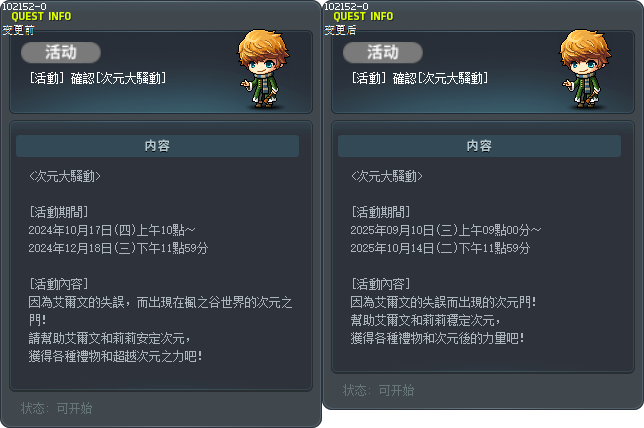The height and width of the screenshot is (428, 644).
Task: Click the 2024年10月17日 start date line
Action: coord(112,230)
